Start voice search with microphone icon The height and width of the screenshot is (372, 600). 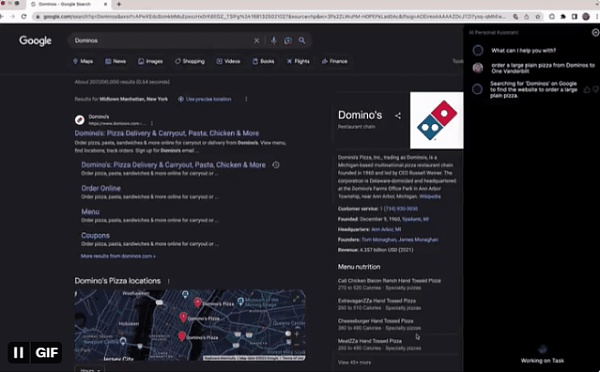pyautogui.click(x=274, y=41)
